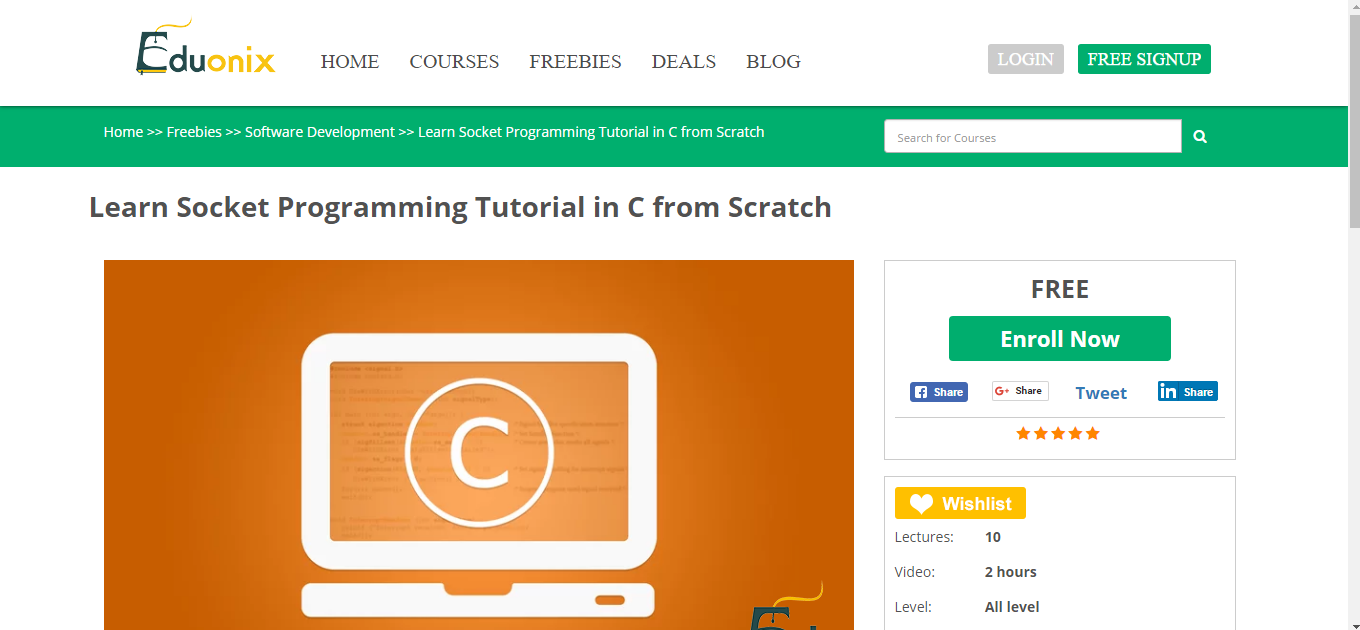This screenshot has width=1360, height=630.
Task: Click the Eduonix logo
Action: click(204, 48)
